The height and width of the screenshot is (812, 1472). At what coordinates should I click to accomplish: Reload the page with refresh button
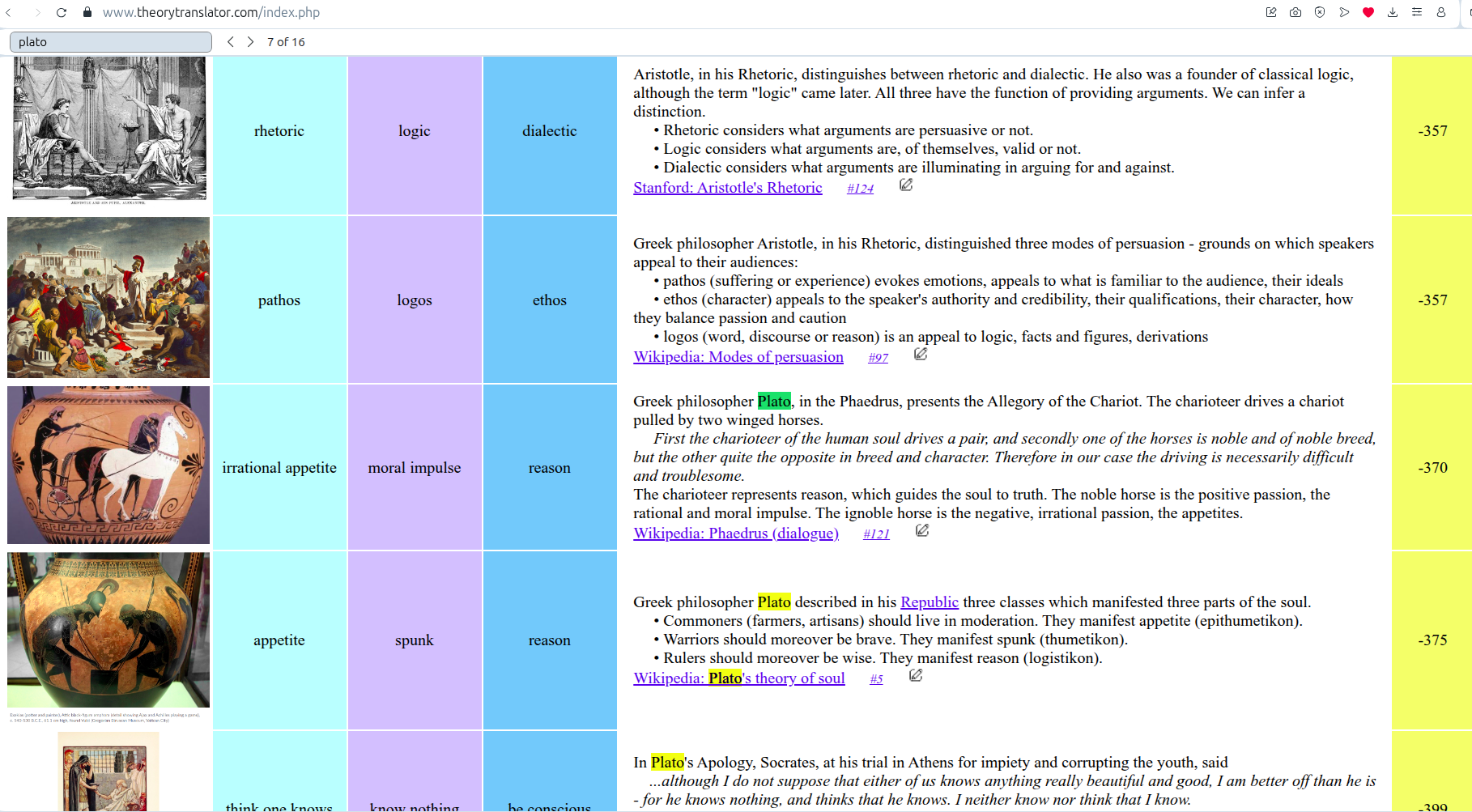[62, 13]
